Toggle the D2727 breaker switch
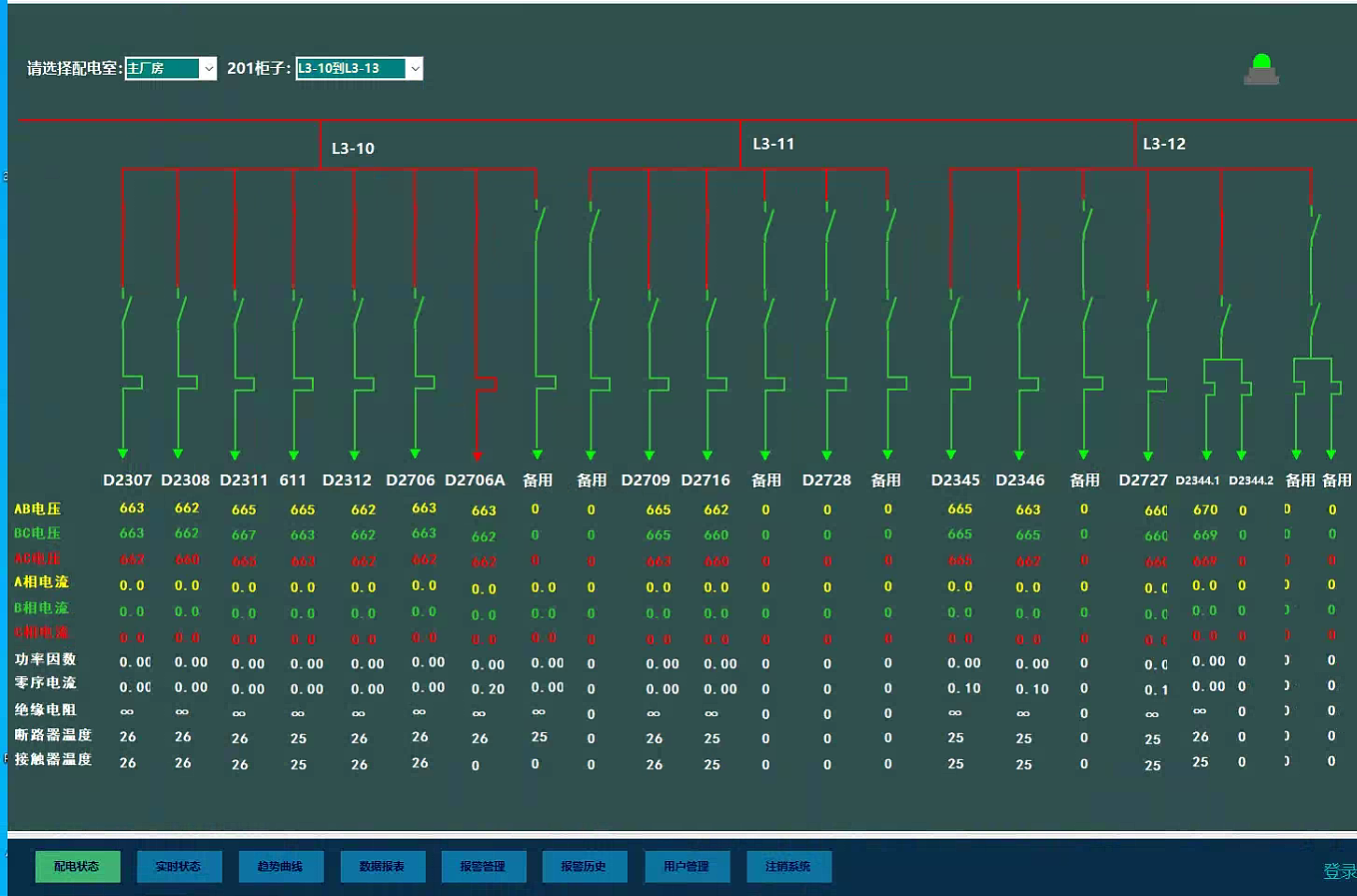 [1150, 312]
